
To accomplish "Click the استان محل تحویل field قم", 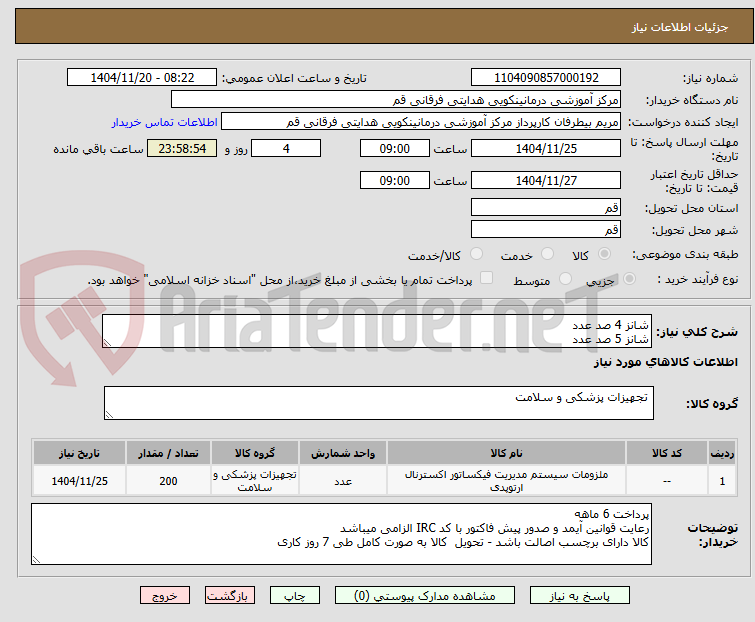I will click(546, 207).
